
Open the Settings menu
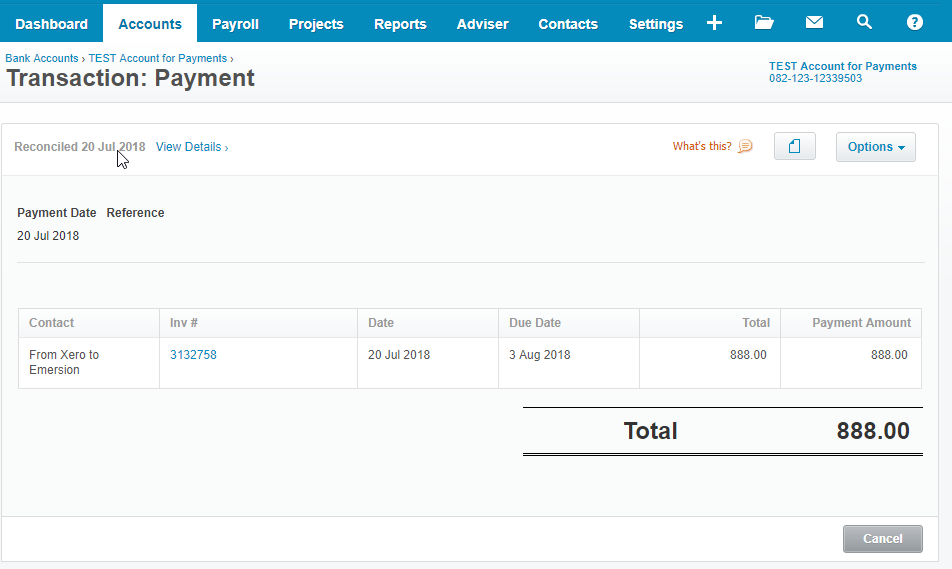click(x=656, y=24)
